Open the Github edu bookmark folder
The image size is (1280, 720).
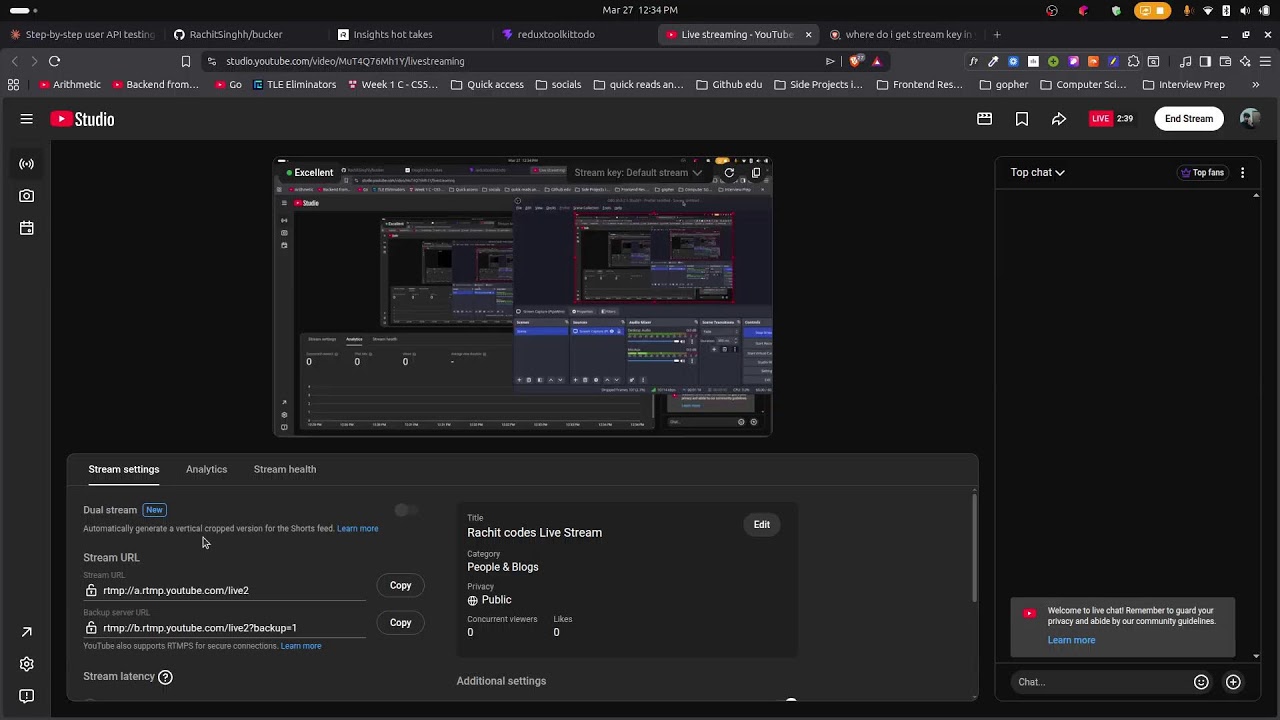729,85
